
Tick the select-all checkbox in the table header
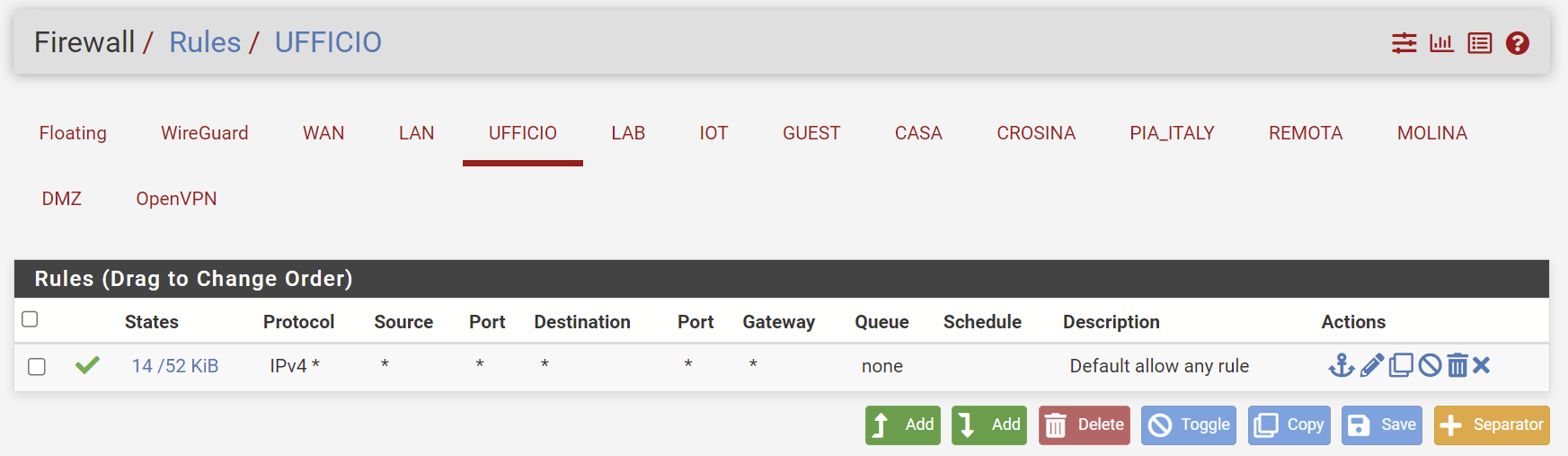coord(30,319)
